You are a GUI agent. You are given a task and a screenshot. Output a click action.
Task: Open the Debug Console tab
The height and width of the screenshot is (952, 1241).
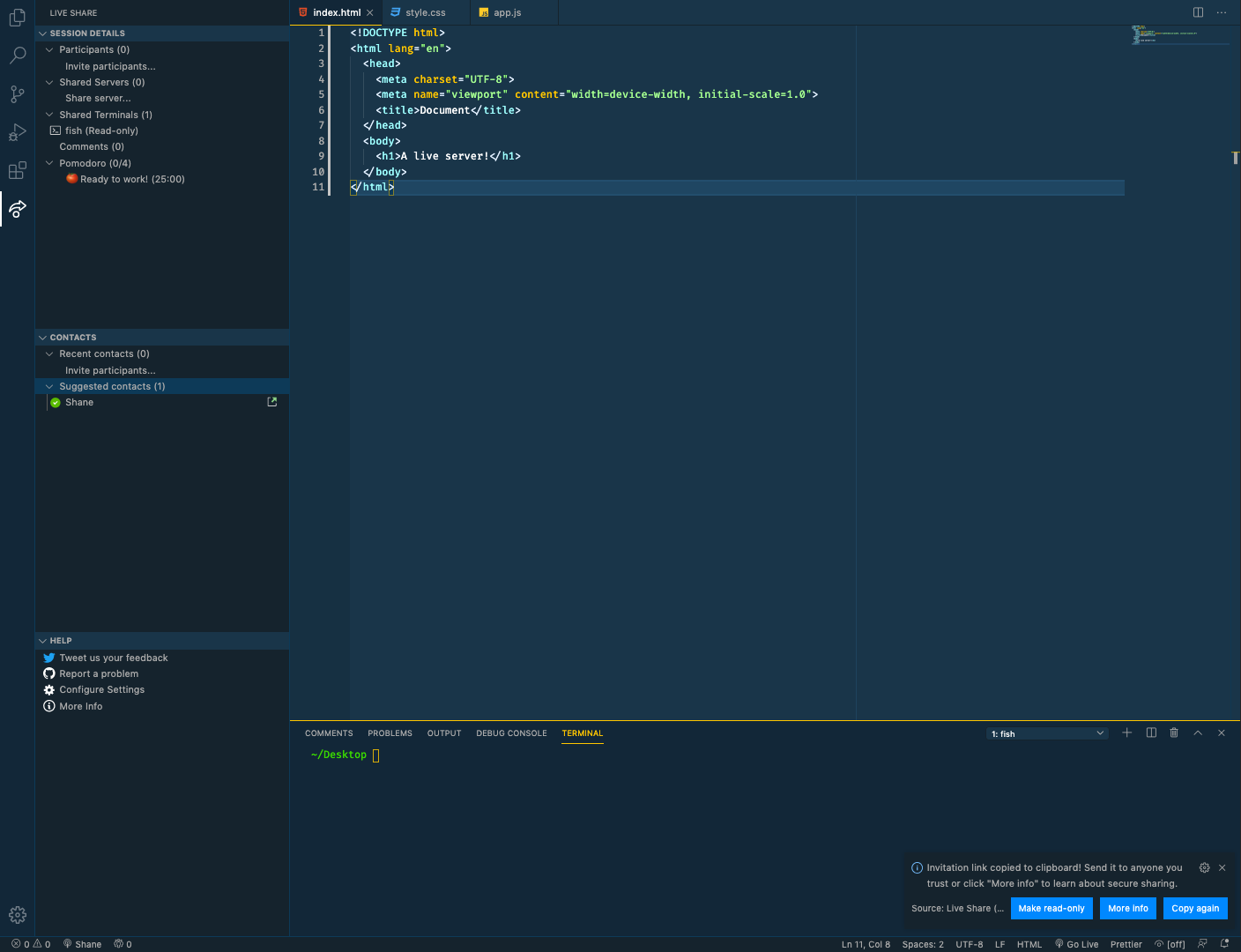[x=511, y=733]
